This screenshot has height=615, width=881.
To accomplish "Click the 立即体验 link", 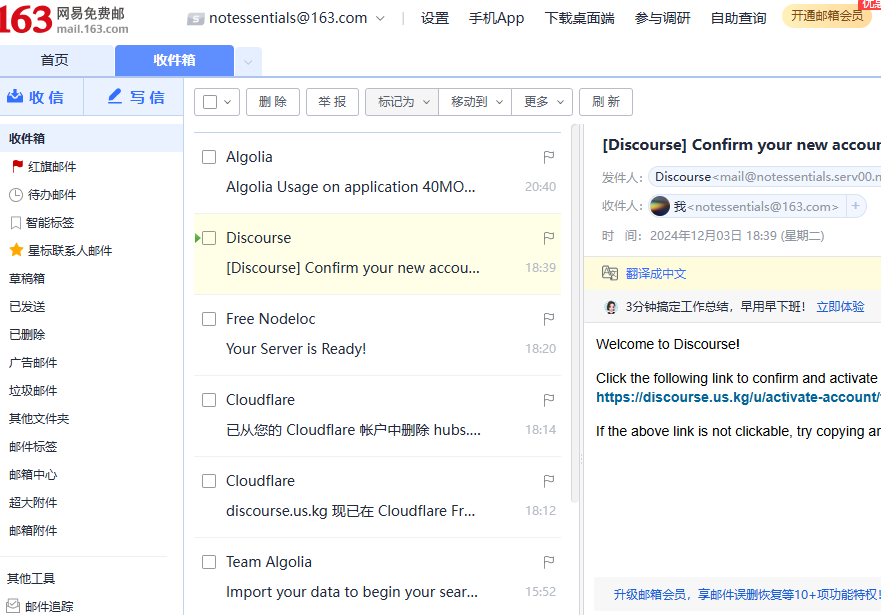I will (x=840, y=307).
